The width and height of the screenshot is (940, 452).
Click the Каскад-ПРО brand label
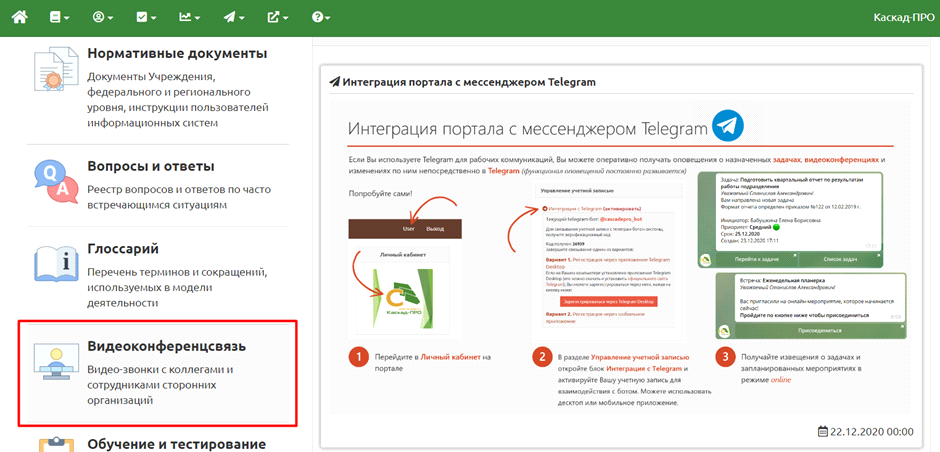coord(903,17)
